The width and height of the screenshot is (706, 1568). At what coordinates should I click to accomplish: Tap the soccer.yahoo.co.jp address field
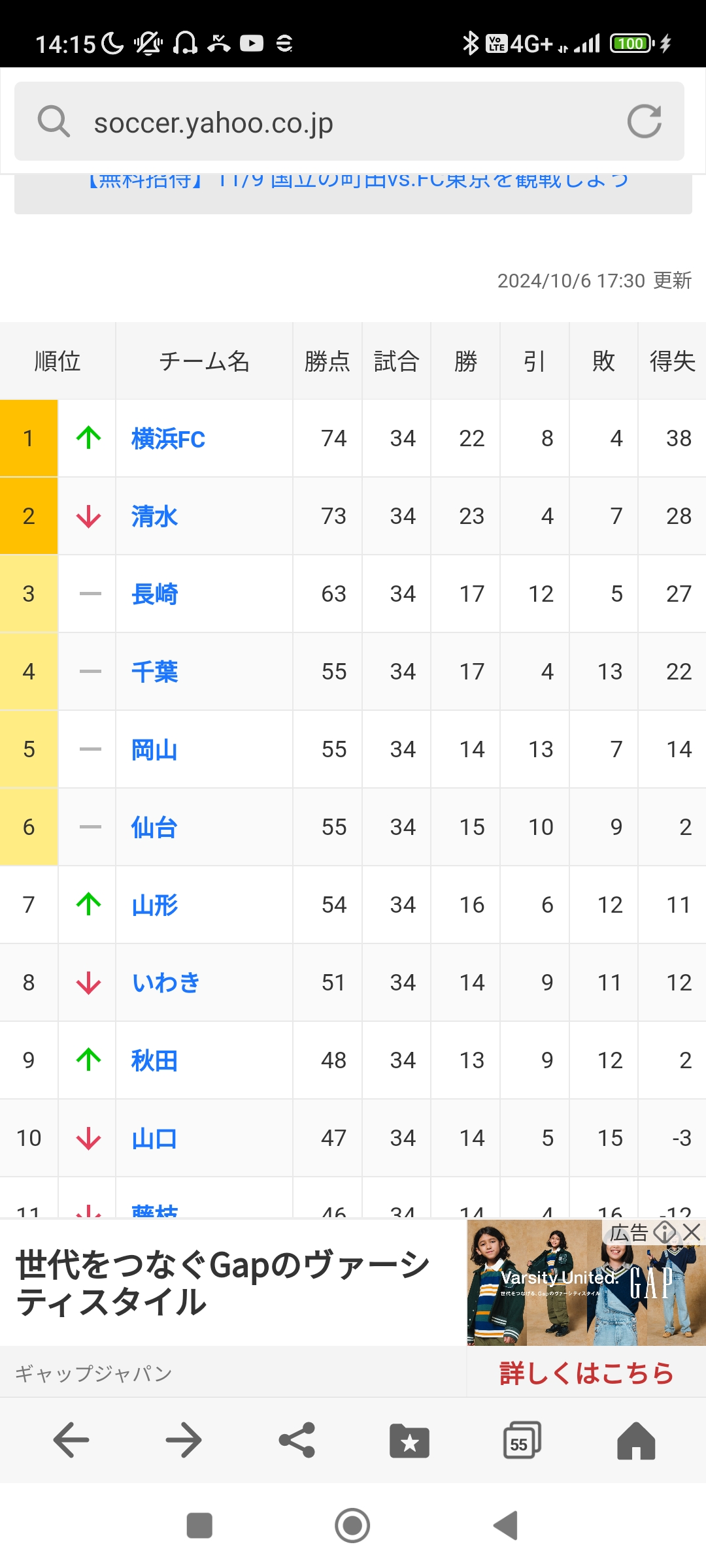point(350,122)
